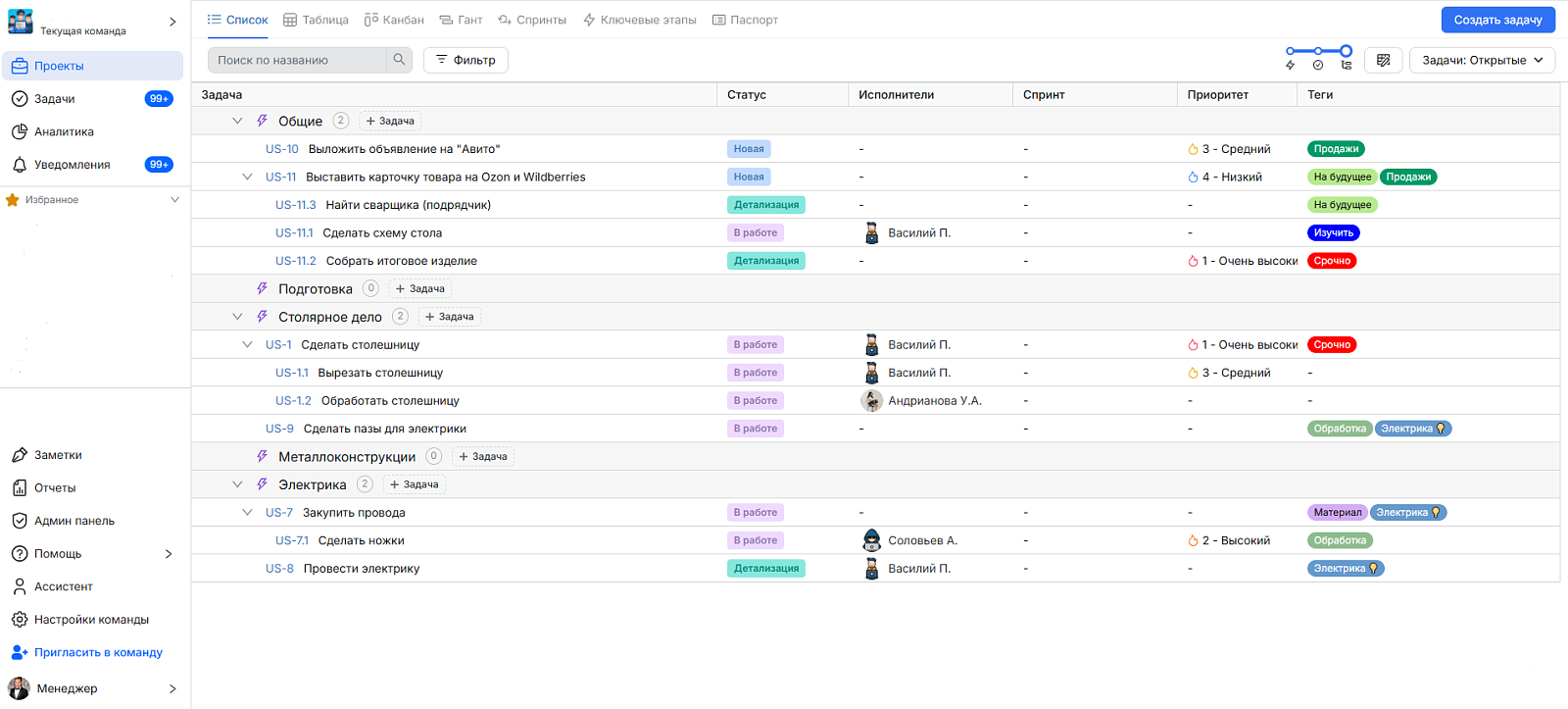Collapse subtasks of US-1

(x=247, y=344)
